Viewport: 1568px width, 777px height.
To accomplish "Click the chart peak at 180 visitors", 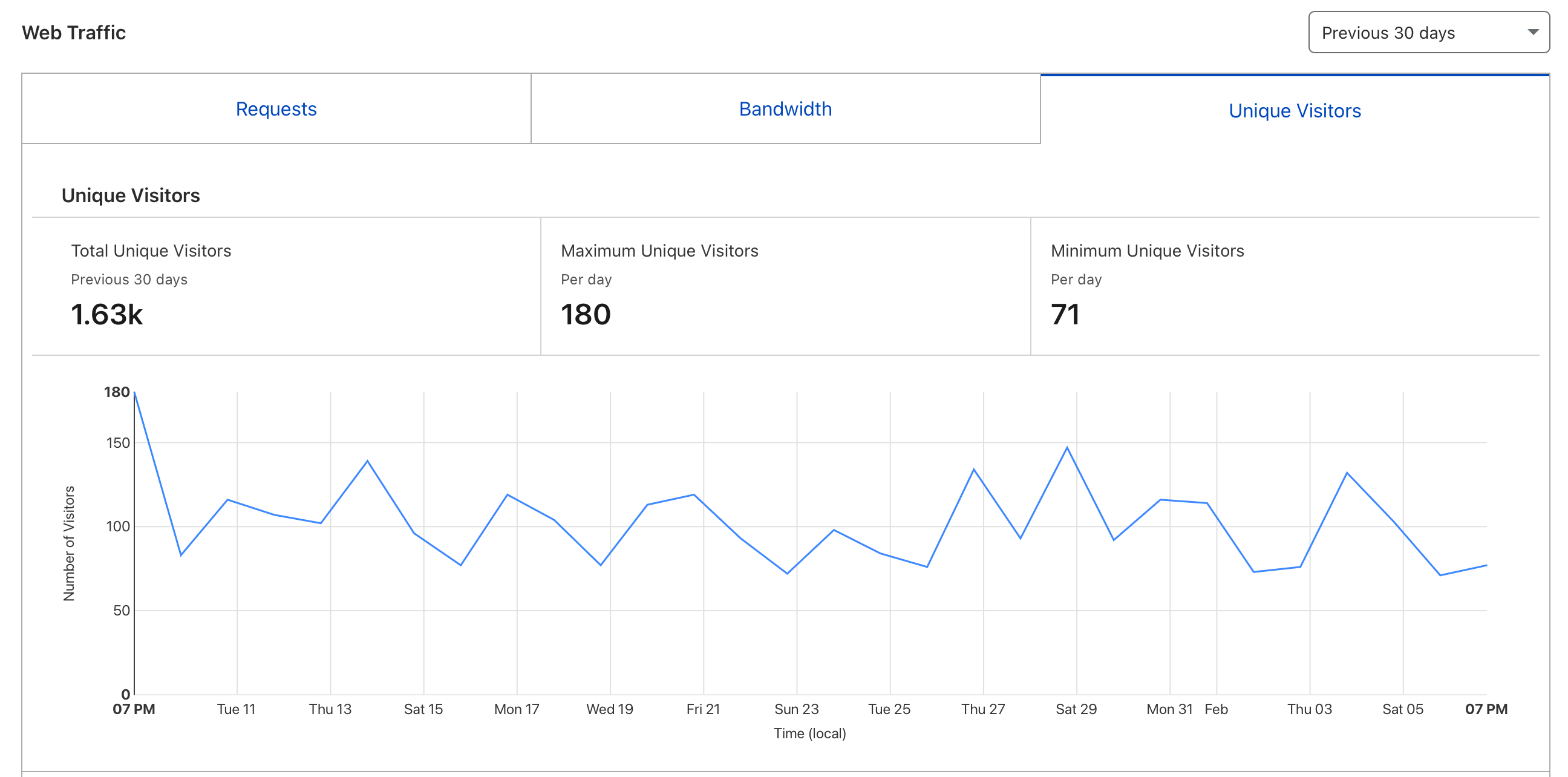I will pos(135,393).
